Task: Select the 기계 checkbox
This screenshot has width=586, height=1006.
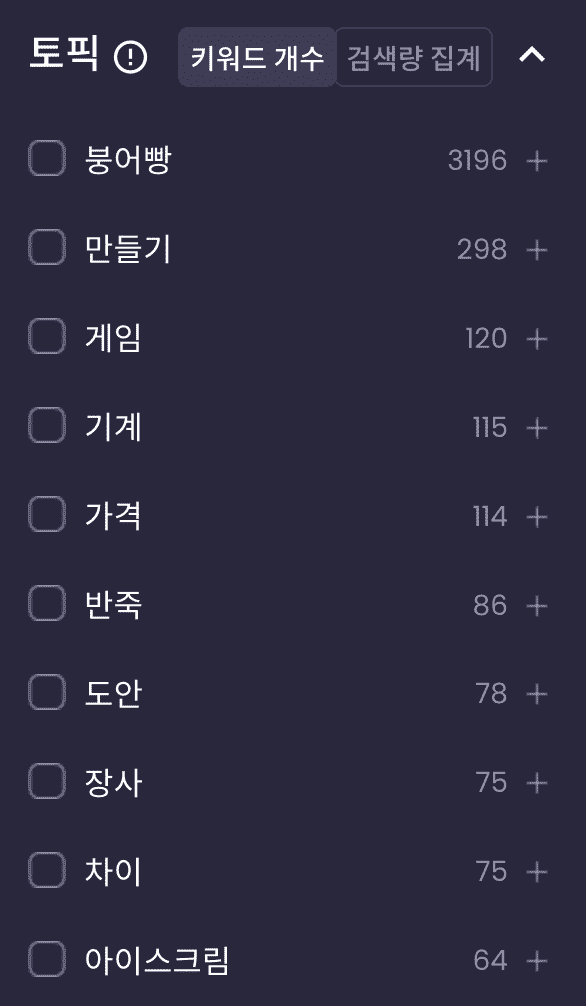Action: [x=47, y=426]
